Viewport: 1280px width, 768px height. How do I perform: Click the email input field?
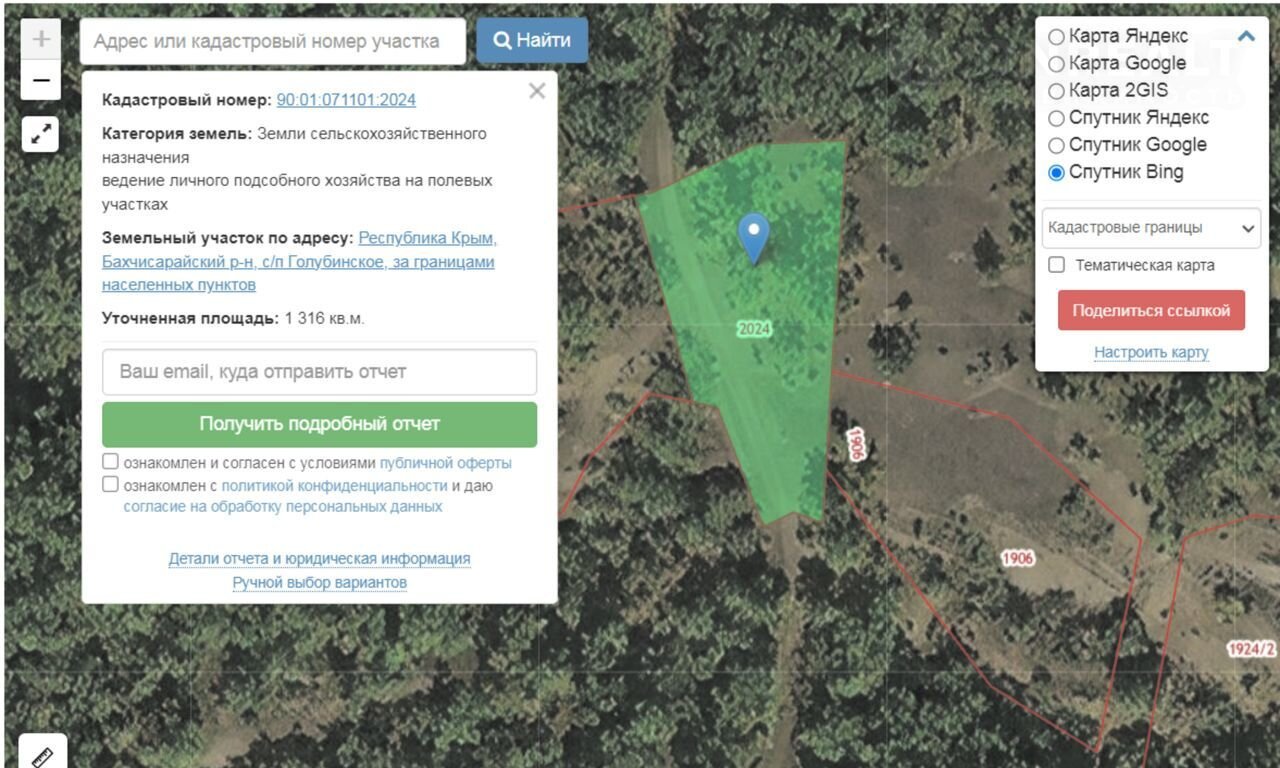tap(320, 372)
